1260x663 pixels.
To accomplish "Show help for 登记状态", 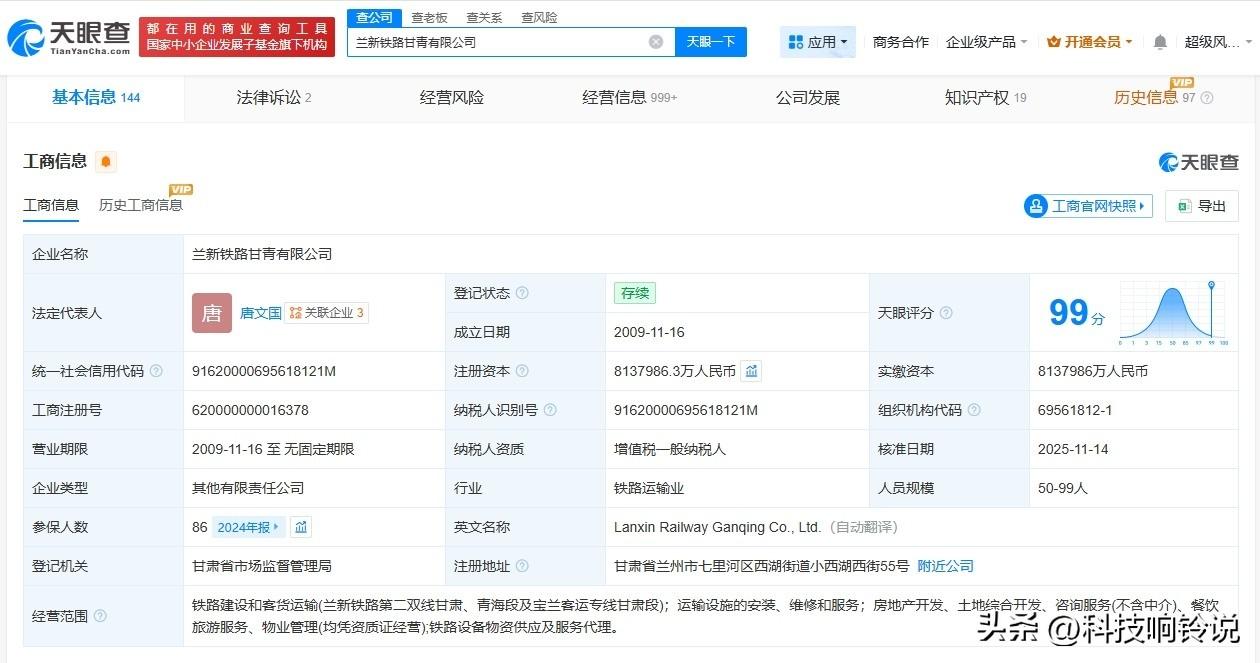I will coord(522,293).
